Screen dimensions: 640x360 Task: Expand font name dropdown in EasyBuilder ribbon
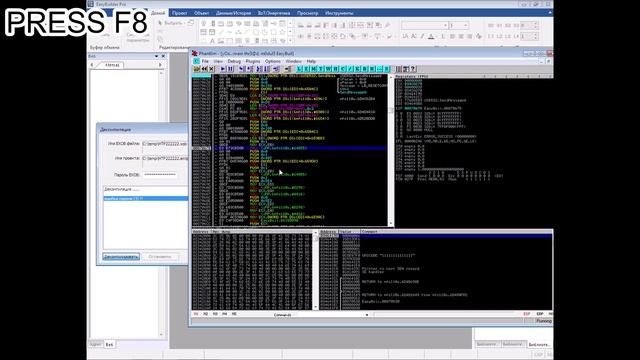445,25
